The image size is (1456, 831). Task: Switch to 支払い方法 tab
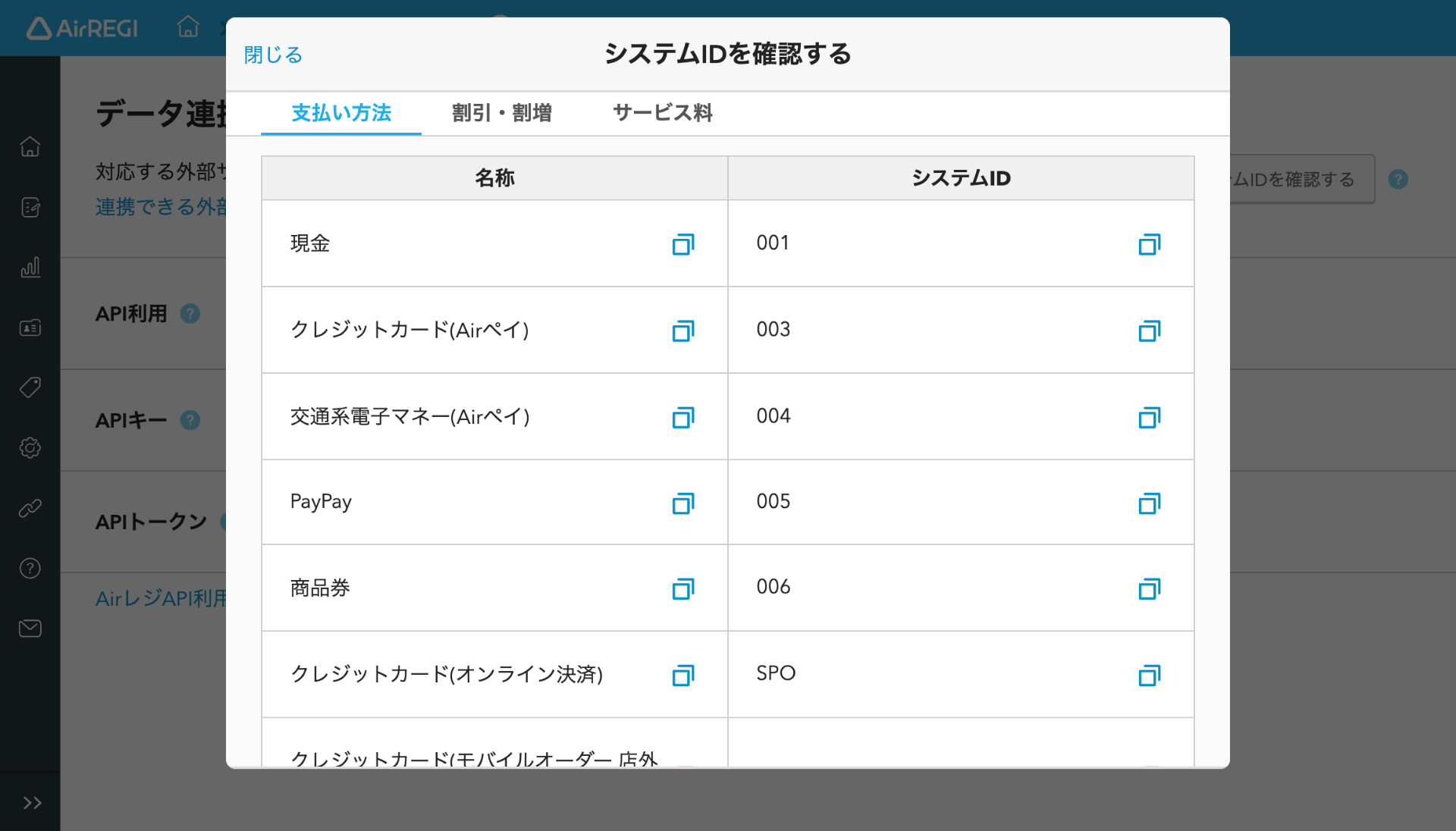341,113
